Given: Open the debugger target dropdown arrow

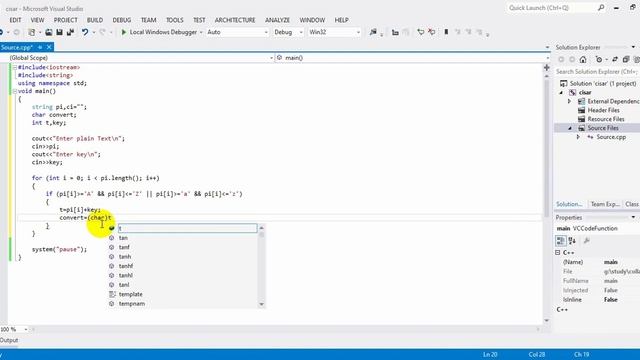Looking at the screenshot, I should (x=201, y=32).
